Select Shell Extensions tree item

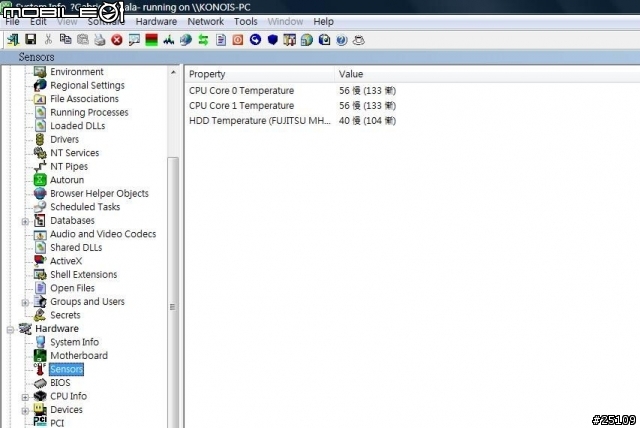[x=84, y=274]
